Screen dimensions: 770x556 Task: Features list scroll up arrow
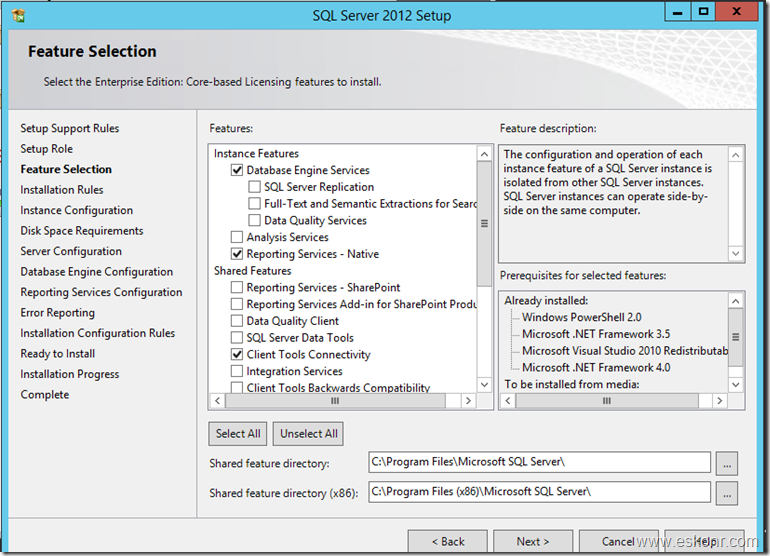484,154
